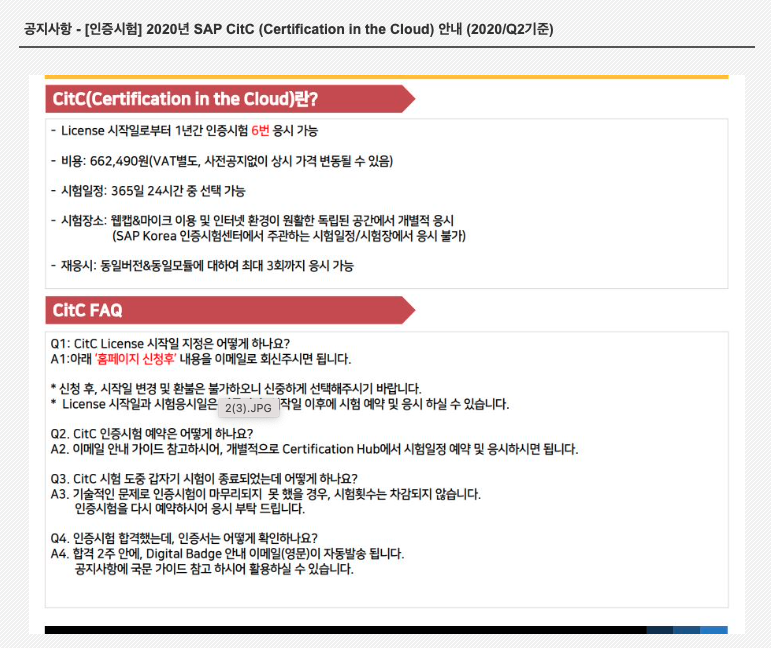Click the 'License 시작일과 시험응시일은' line

coord(280,404)
